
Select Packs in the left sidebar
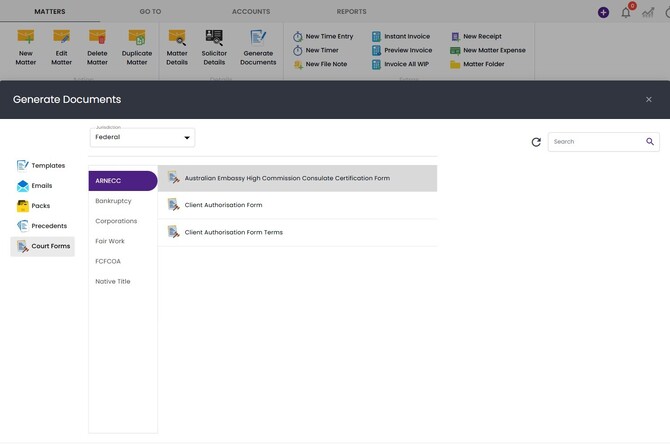(x=33, y=206)
